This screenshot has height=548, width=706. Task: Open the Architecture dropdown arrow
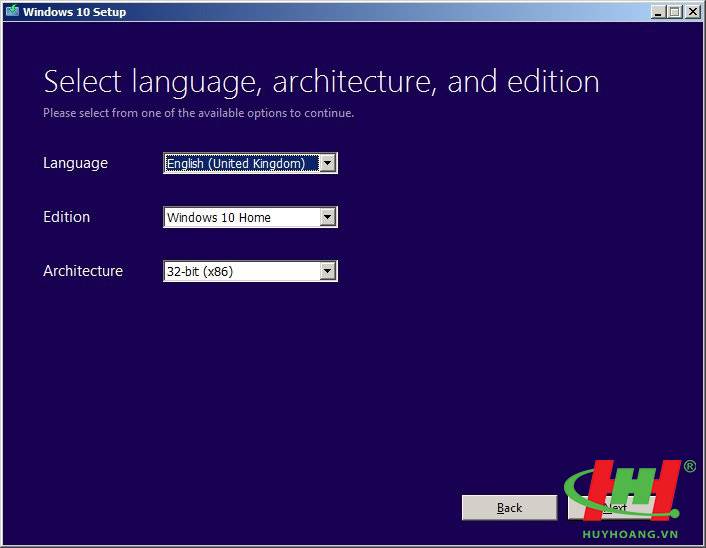click(328, 271)
